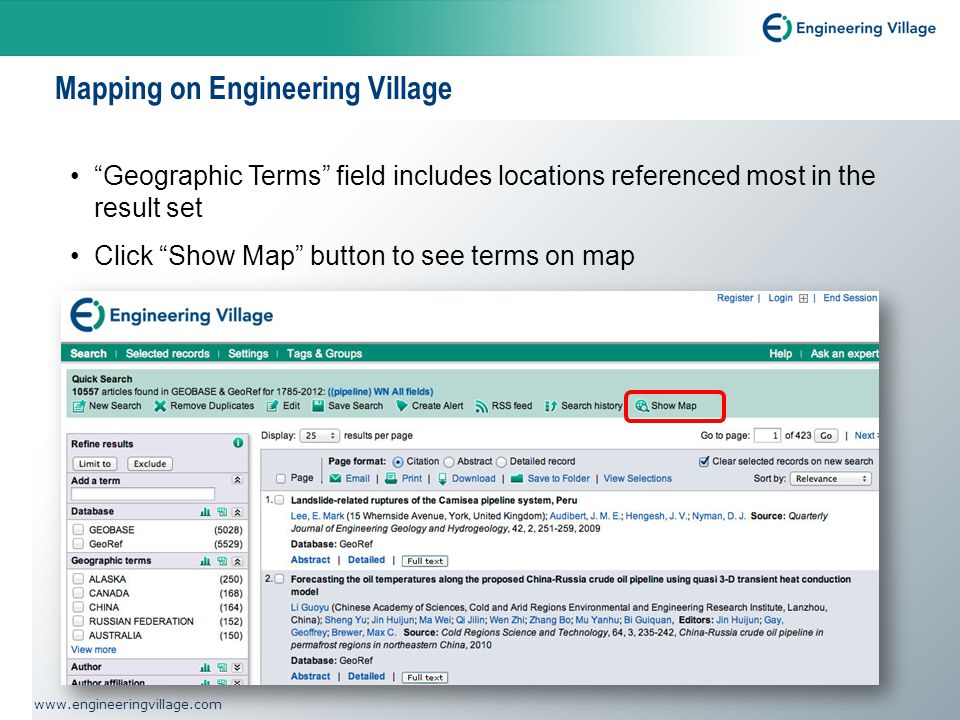Click the Search history icon
The image size is (960, 720).
click(550, 406)
